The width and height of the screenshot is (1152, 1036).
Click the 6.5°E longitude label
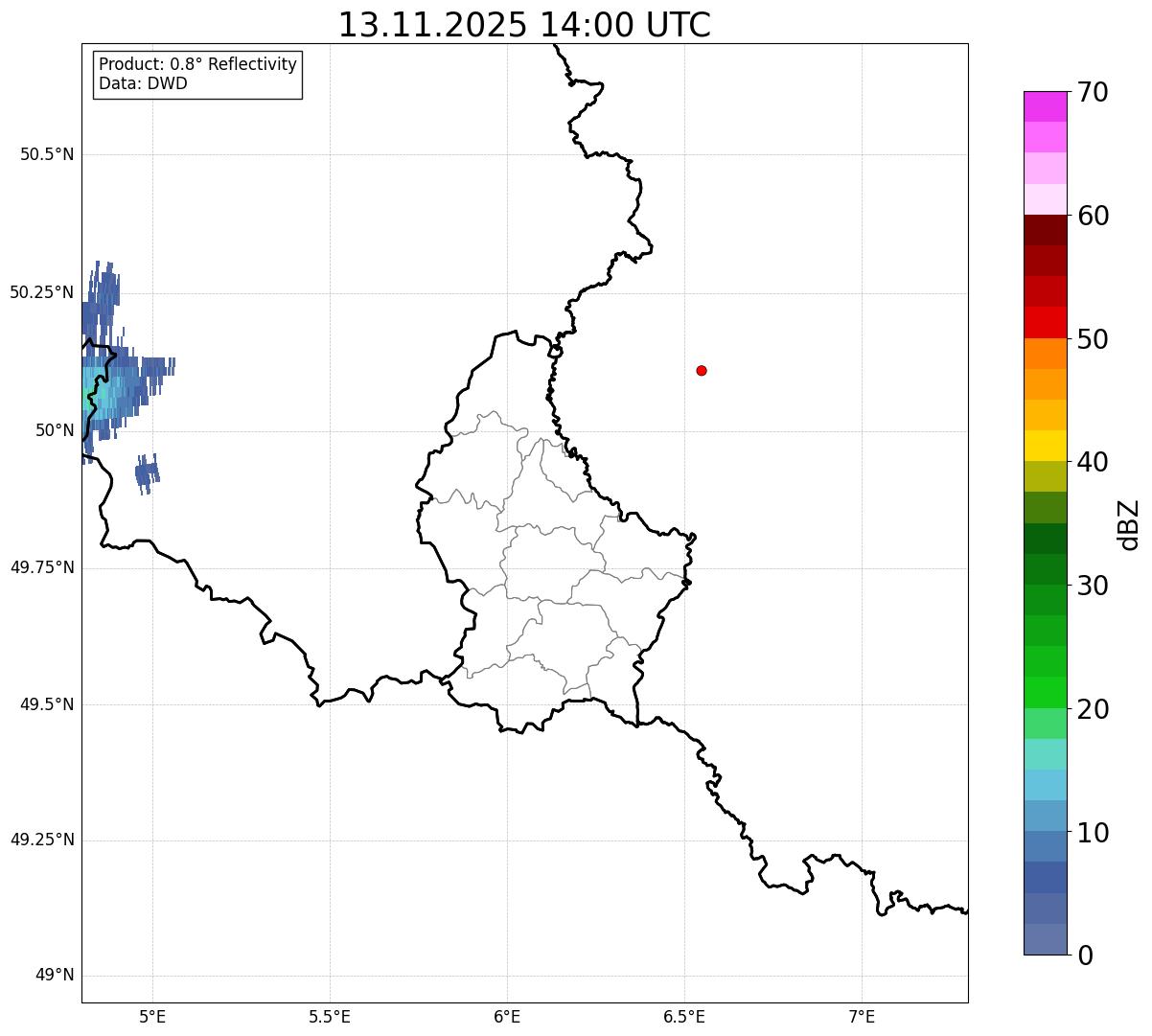click(x=684, y=1017)
